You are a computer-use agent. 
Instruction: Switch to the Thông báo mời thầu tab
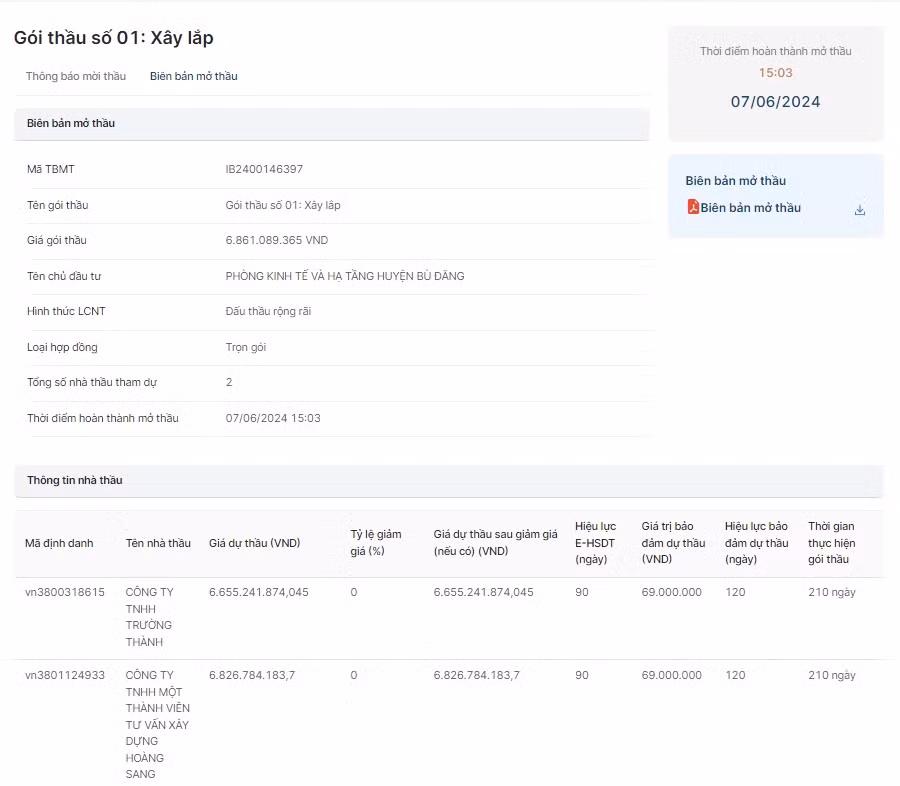(76, 76)
